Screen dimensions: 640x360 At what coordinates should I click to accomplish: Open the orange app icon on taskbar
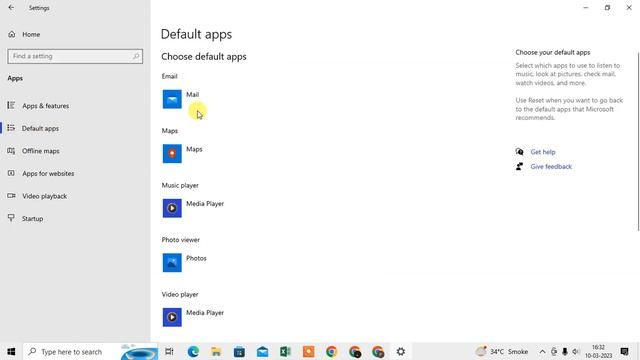(x=309, y=351)
